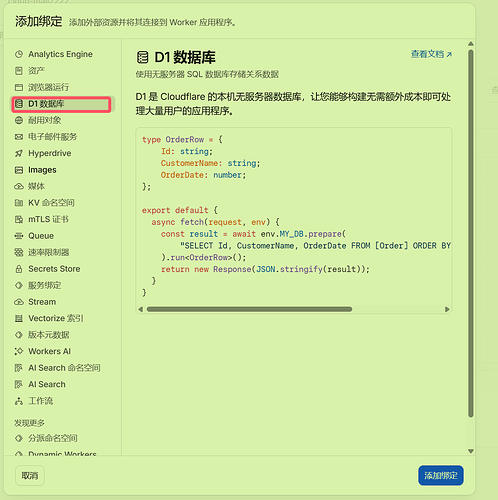The width and height of the screenshot is (498, 500).
Task: Choose 媒体 binding option
Action: [x=63, y=186]
